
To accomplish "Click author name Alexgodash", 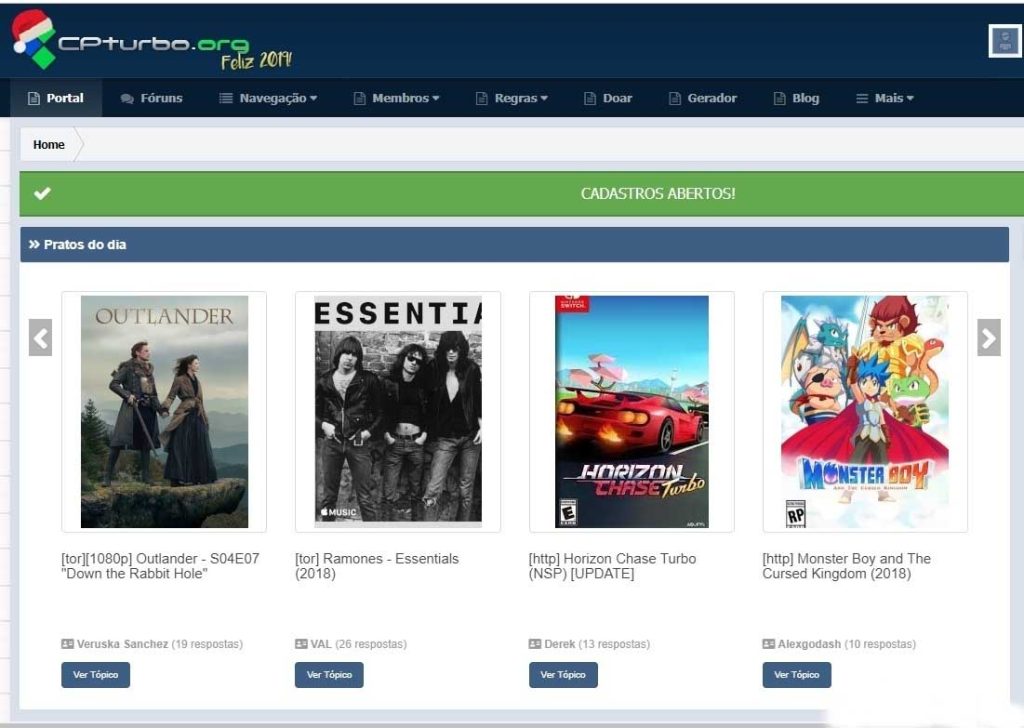I will point(809,644).
